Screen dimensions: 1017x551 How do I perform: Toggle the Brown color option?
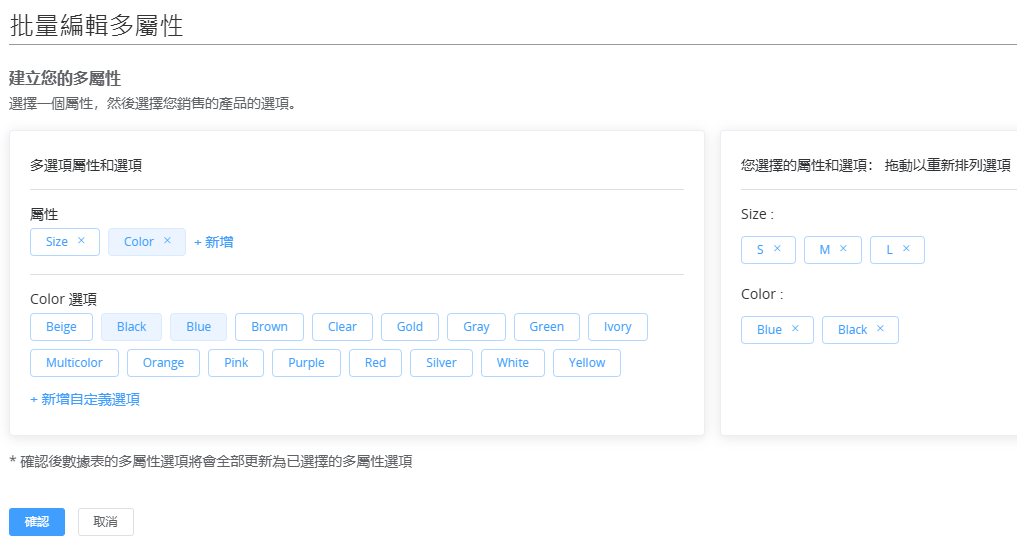click(269, 327)
